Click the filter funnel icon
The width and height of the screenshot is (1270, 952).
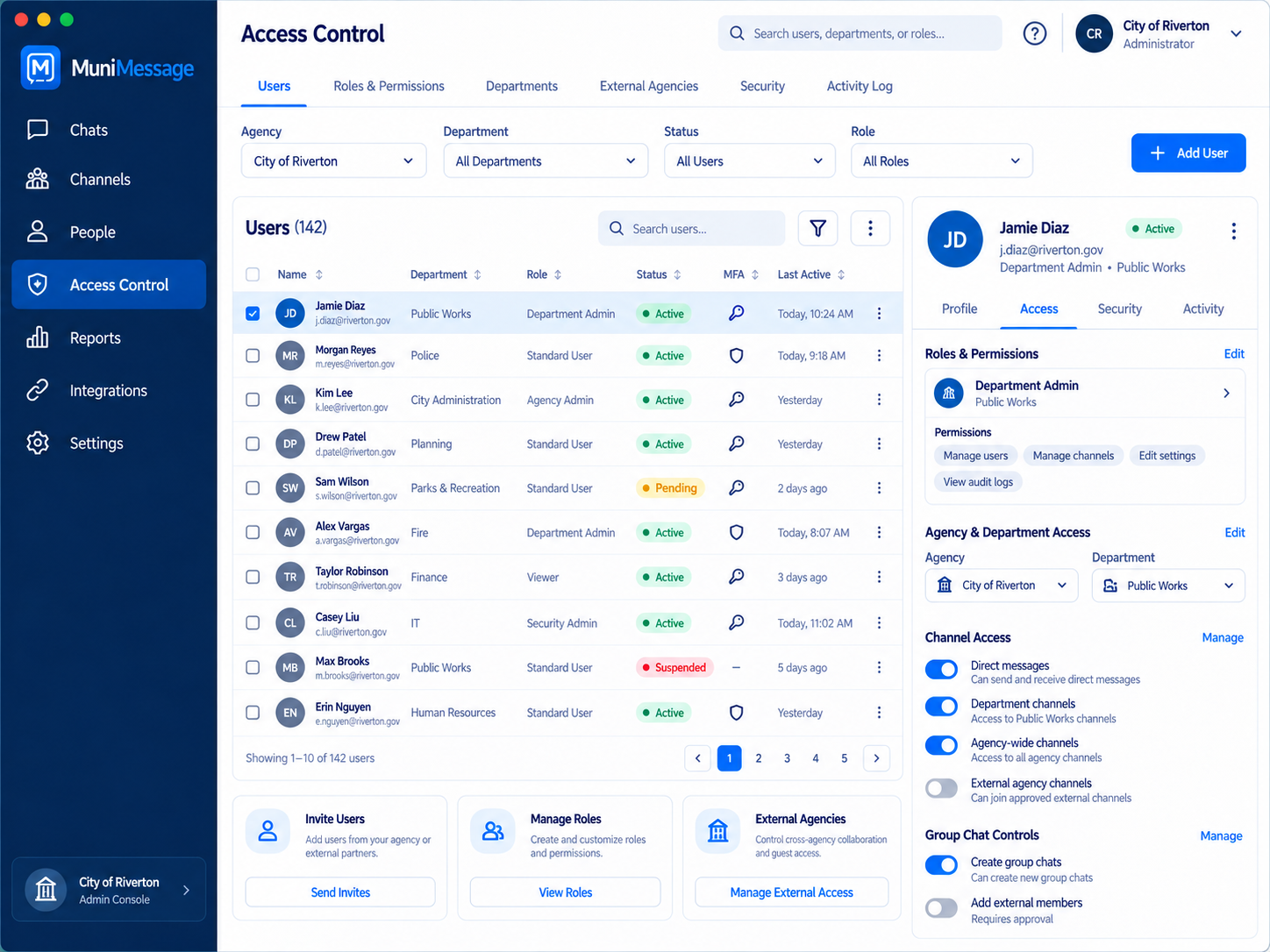817,228
